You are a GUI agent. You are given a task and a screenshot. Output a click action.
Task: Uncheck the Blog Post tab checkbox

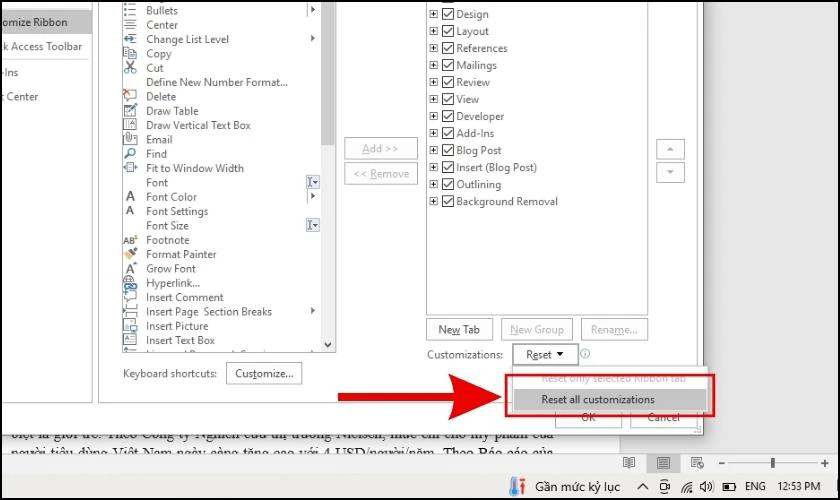(448, 150)
